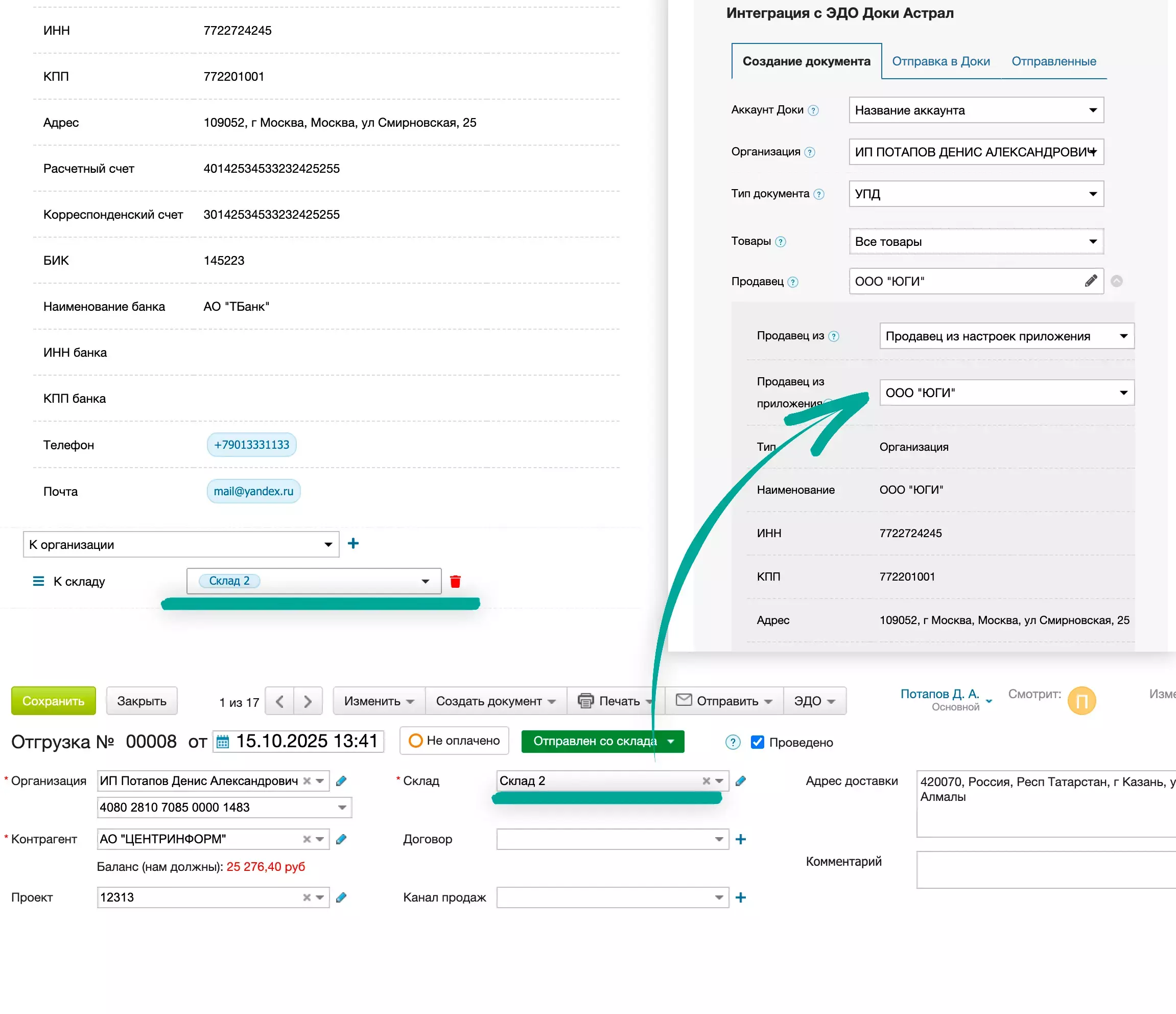
Task: Click into the Комментарий text field
Action: tap(1044, 869)
